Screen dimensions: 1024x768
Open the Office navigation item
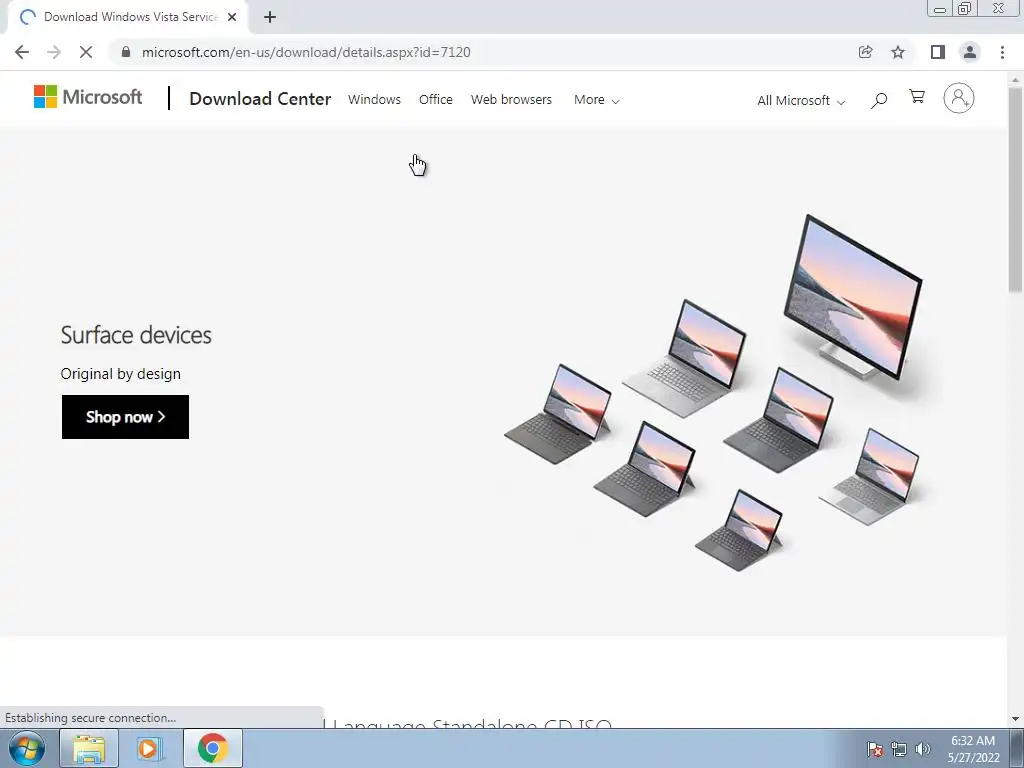coord(436,99)
